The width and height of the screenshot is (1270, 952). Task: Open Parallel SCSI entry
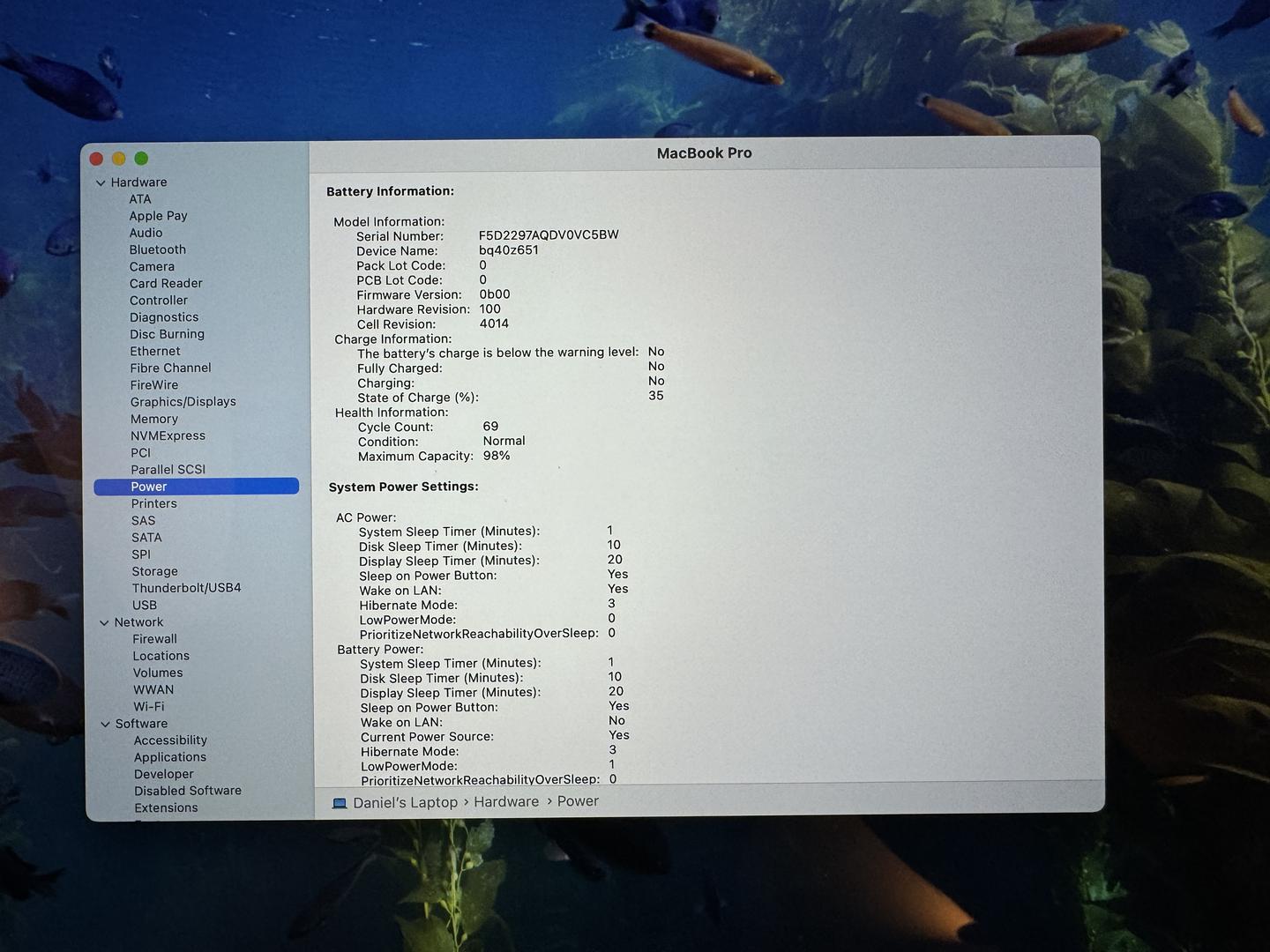tap(168, 470)
